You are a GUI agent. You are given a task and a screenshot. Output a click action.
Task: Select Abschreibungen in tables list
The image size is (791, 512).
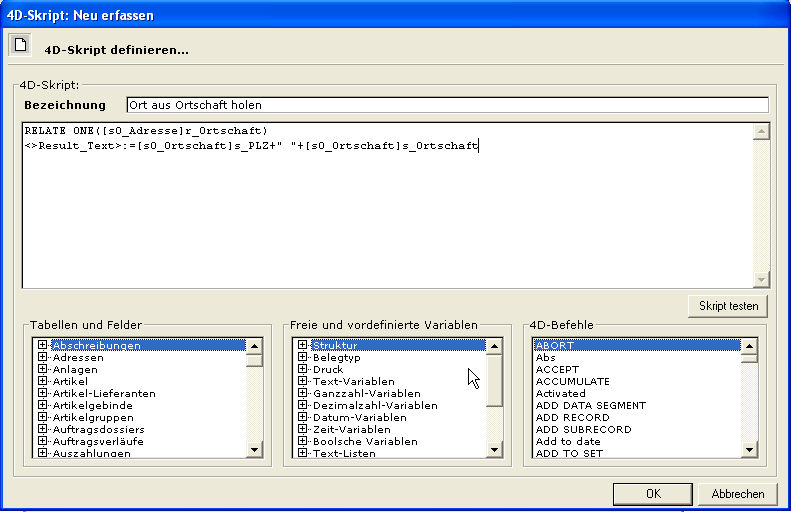tap(96, 346)
